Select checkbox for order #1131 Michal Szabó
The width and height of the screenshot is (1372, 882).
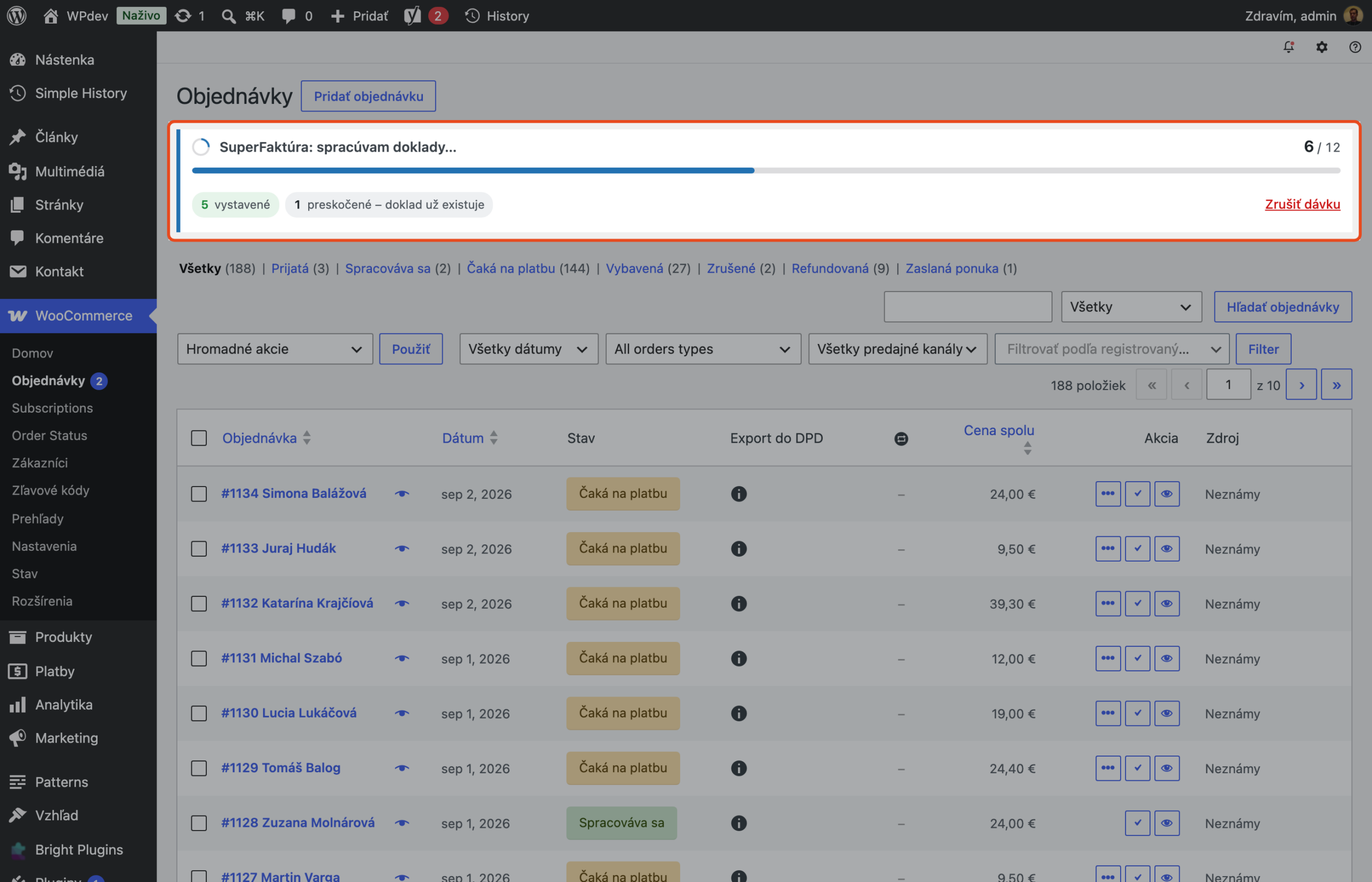(199, 659)
